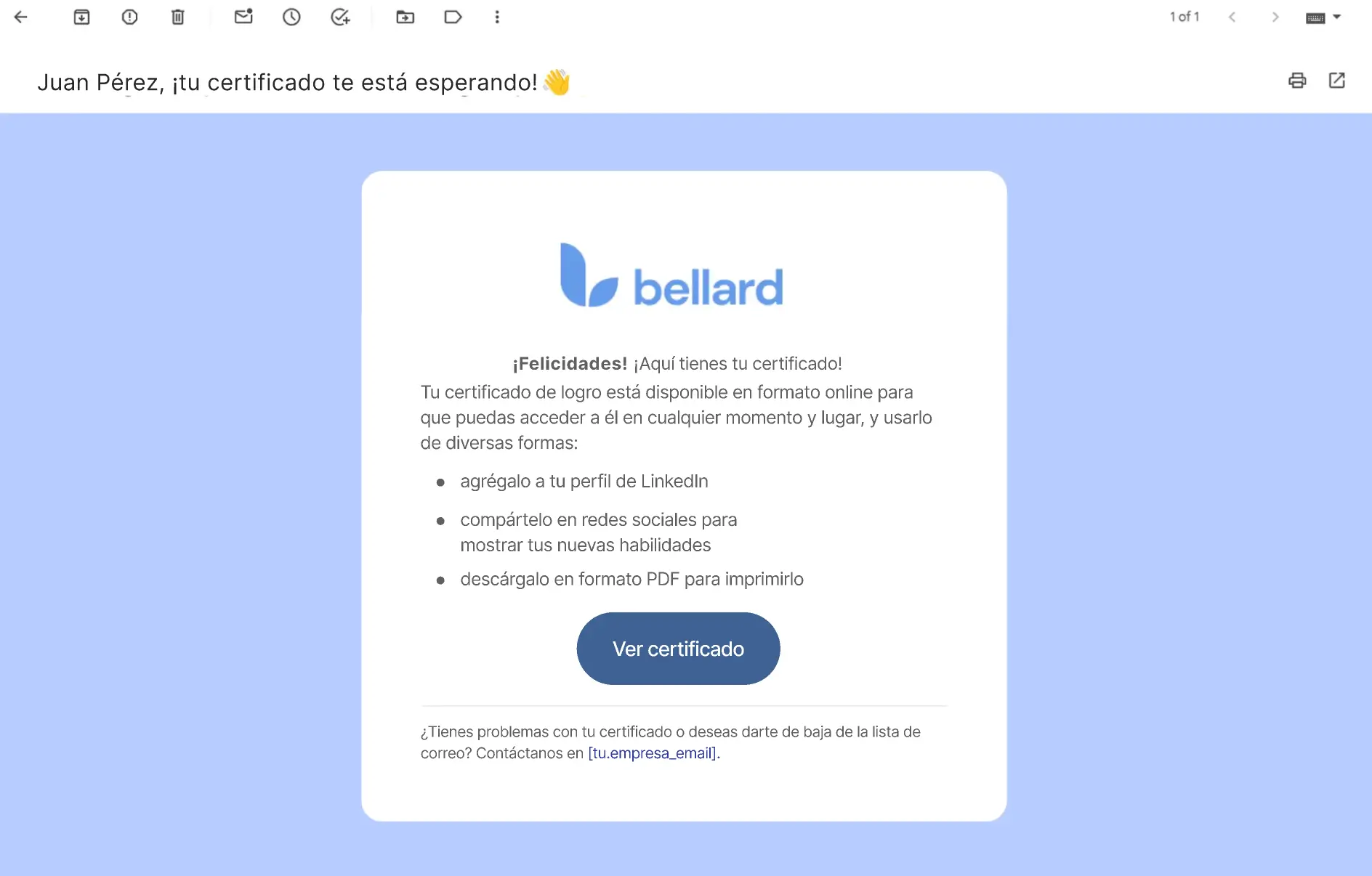Open the tu.empresa_email contact link
1372x876 pixels.
point(652,753)
